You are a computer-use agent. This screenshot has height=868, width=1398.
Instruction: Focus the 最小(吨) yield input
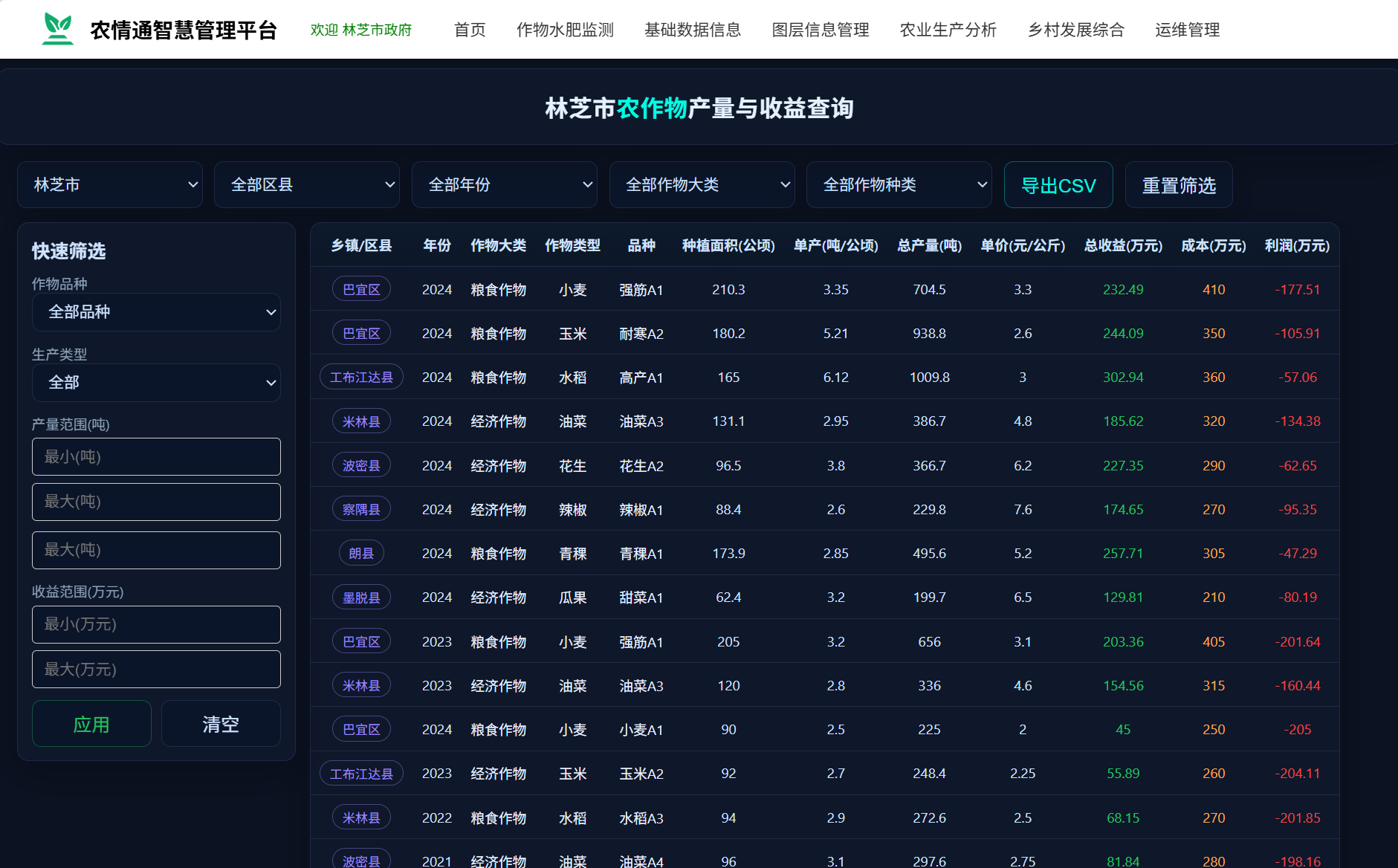[156, 456]
